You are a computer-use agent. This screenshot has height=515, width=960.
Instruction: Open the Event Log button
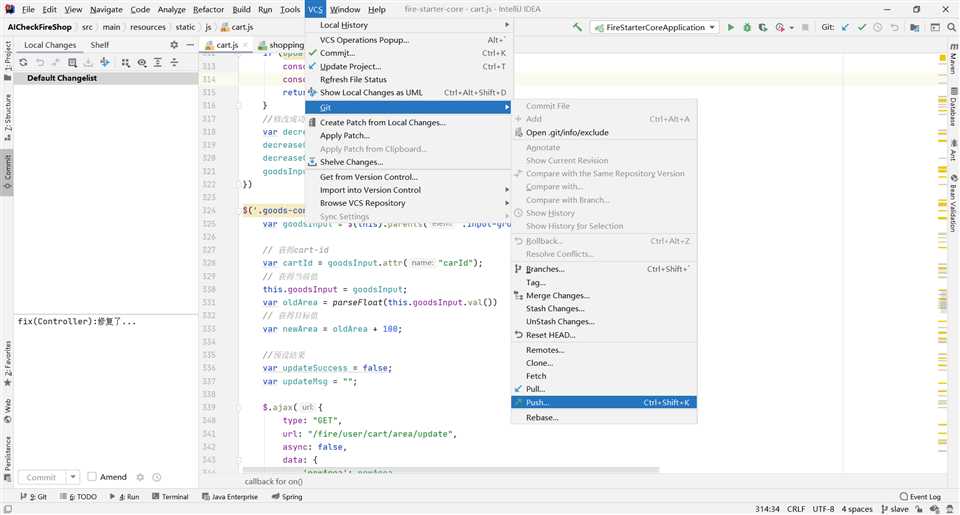click(x=920, y=497)
